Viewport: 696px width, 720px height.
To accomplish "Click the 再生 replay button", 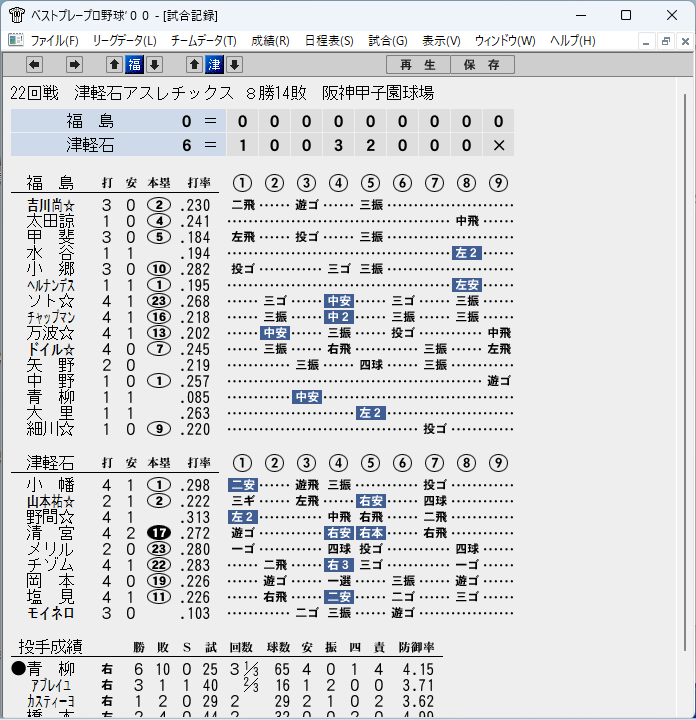I will click(x=418, y=65).
